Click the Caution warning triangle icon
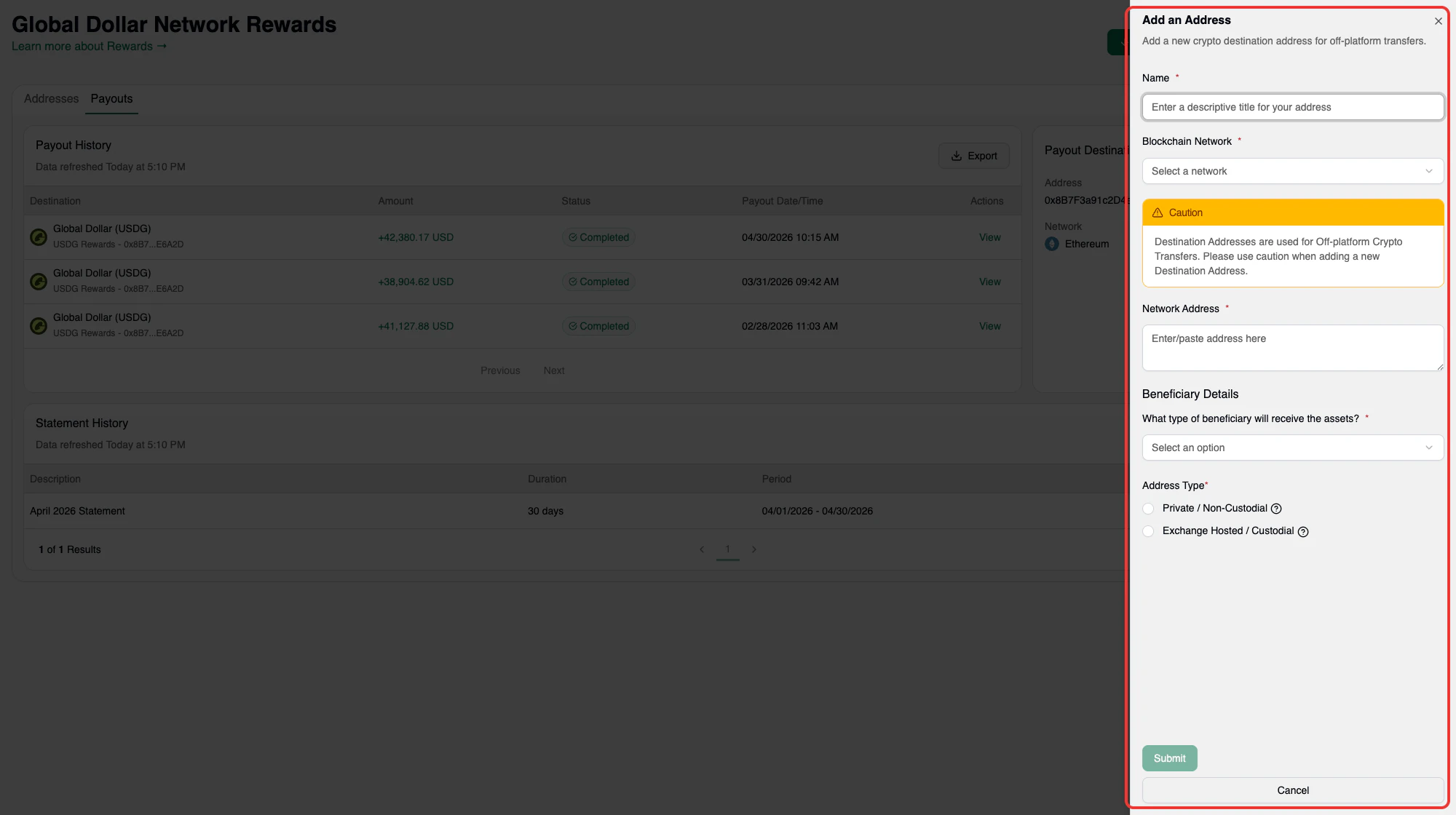The height and width of the screenshot is (815, 1456). pyautogui.click(x=1158, y=212)
